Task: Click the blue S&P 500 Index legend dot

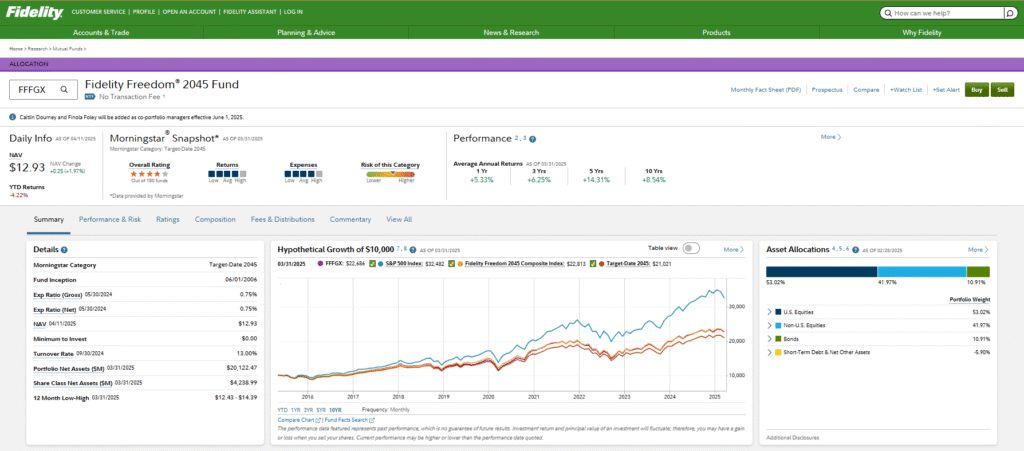Action: tap(380, 264)
